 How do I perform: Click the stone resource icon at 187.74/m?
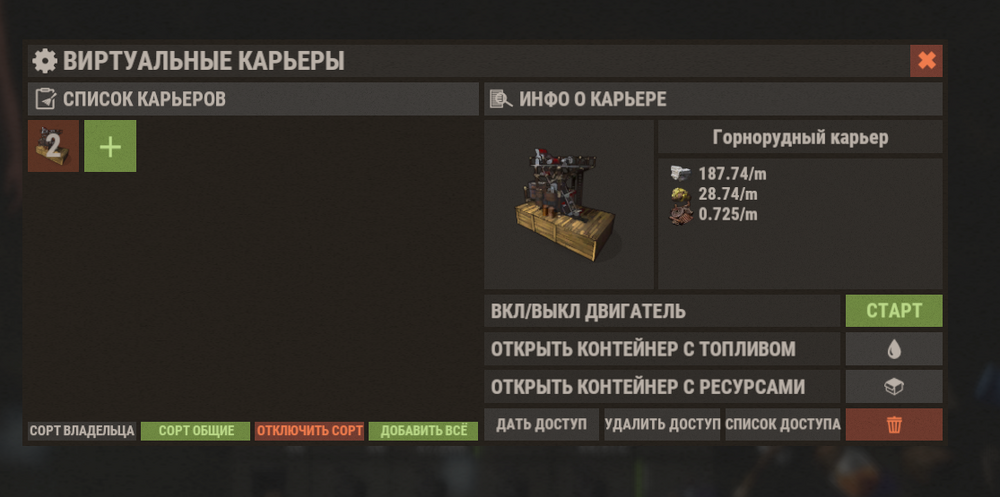[x=680, y=174]
